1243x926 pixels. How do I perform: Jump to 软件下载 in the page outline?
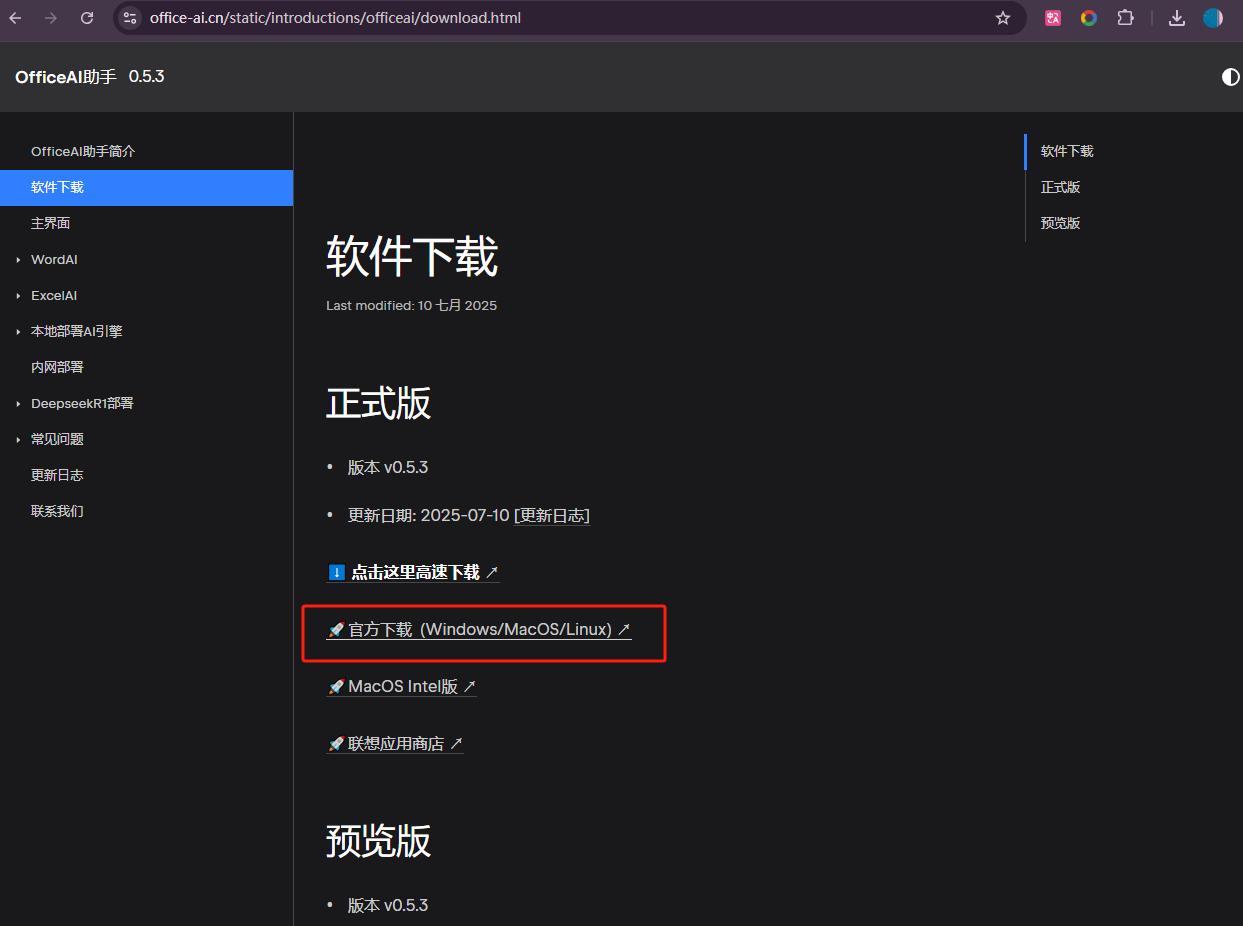pos(1067,151)
